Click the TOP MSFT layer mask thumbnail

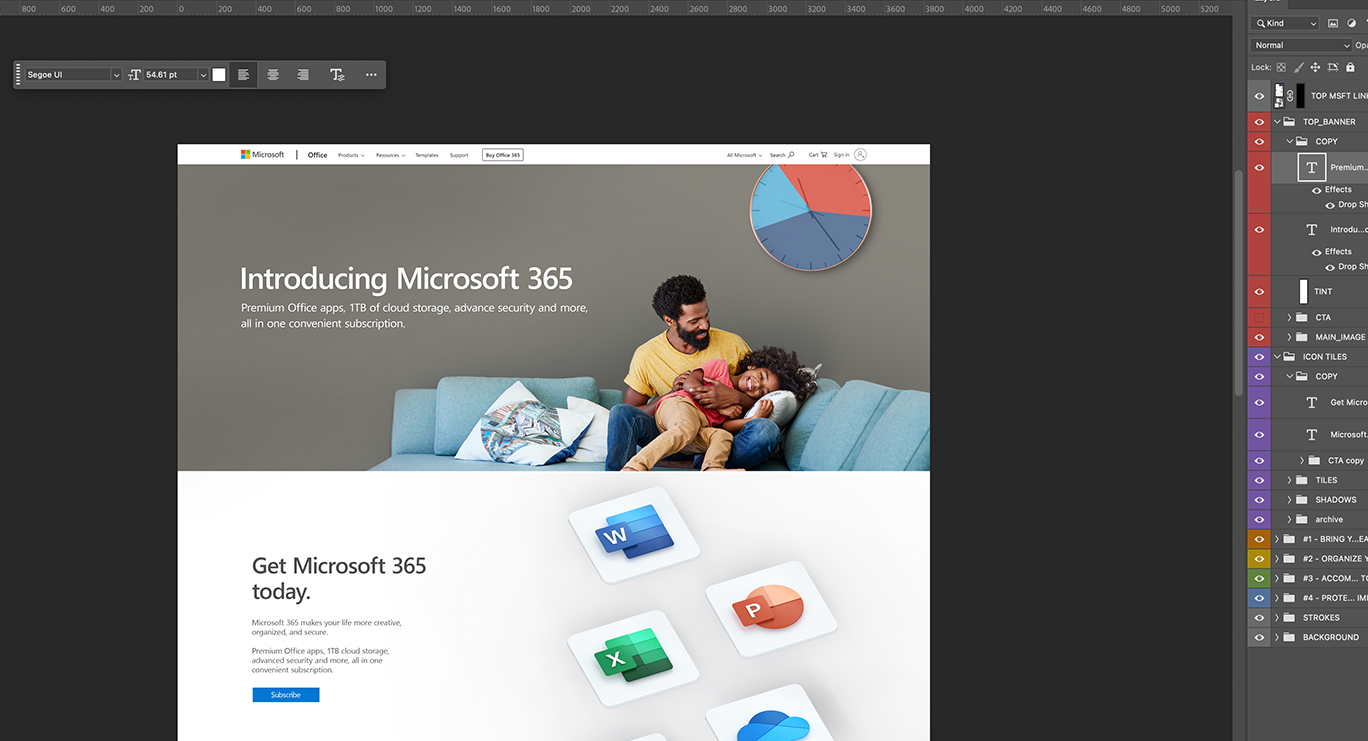(x=1300, y=96)
